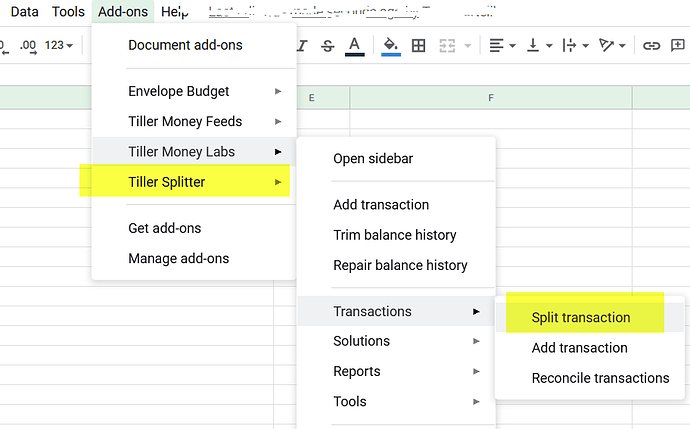
Task: Click the increase decimal places icon
Action: (28, 46)
